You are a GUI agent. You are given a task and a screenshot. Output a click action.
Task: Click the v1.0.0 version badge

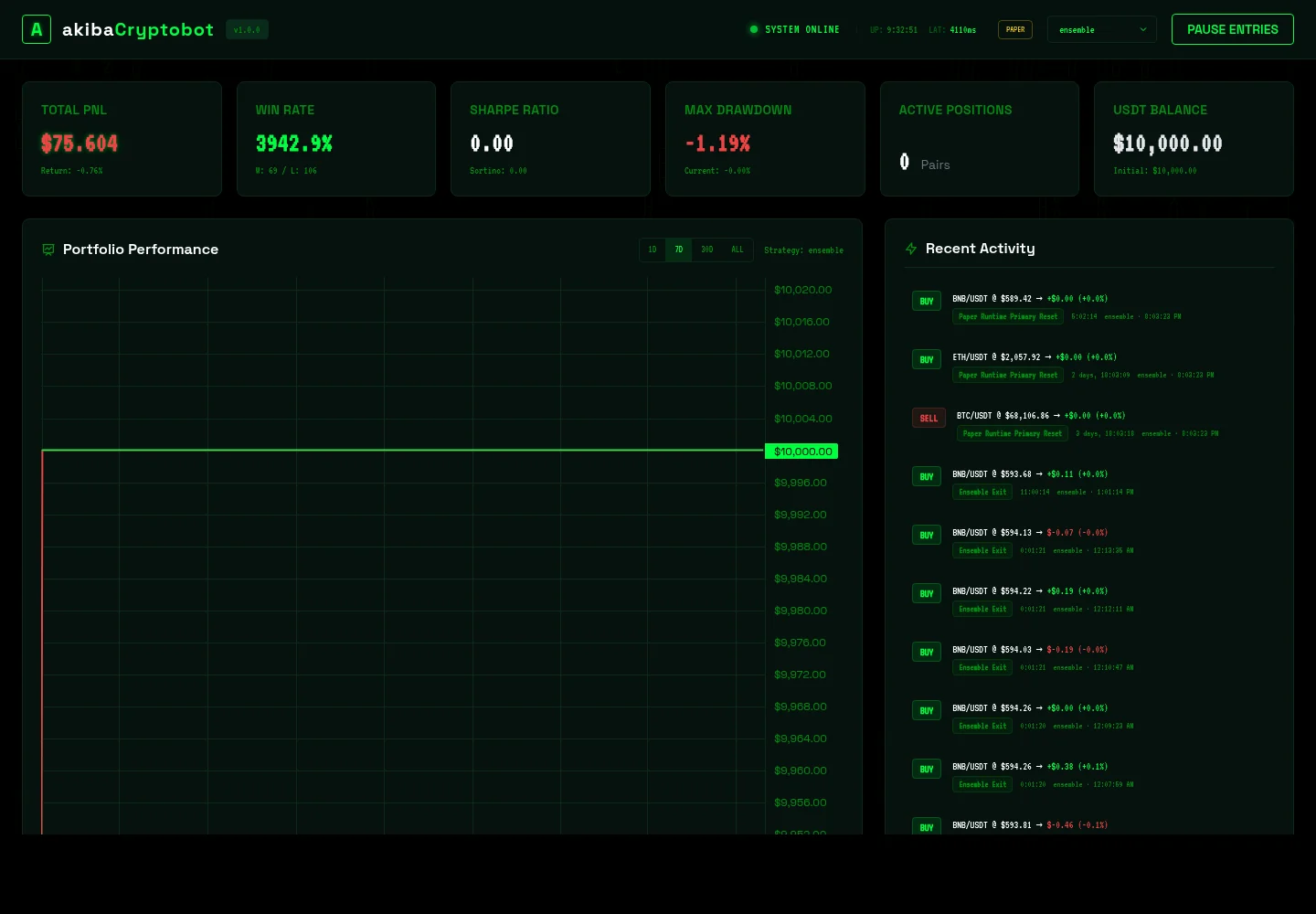coord(247,29)
